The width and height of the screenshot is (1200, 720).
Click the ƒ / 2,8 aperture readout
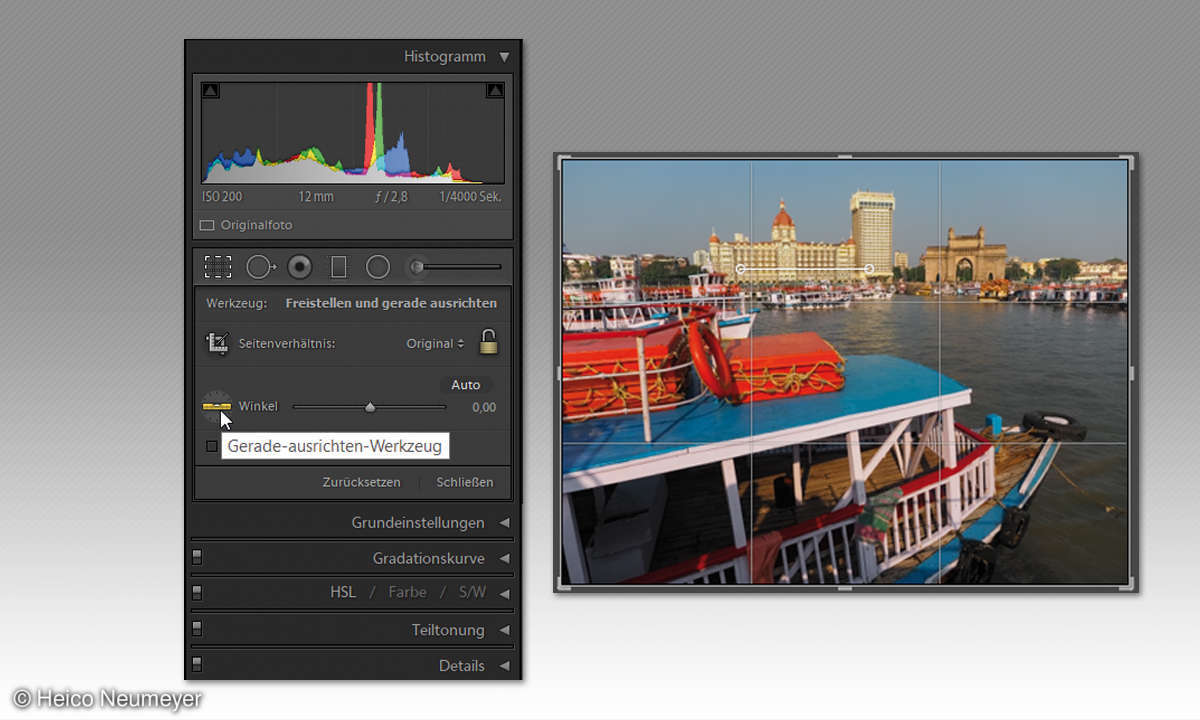[x=391, y=197]
